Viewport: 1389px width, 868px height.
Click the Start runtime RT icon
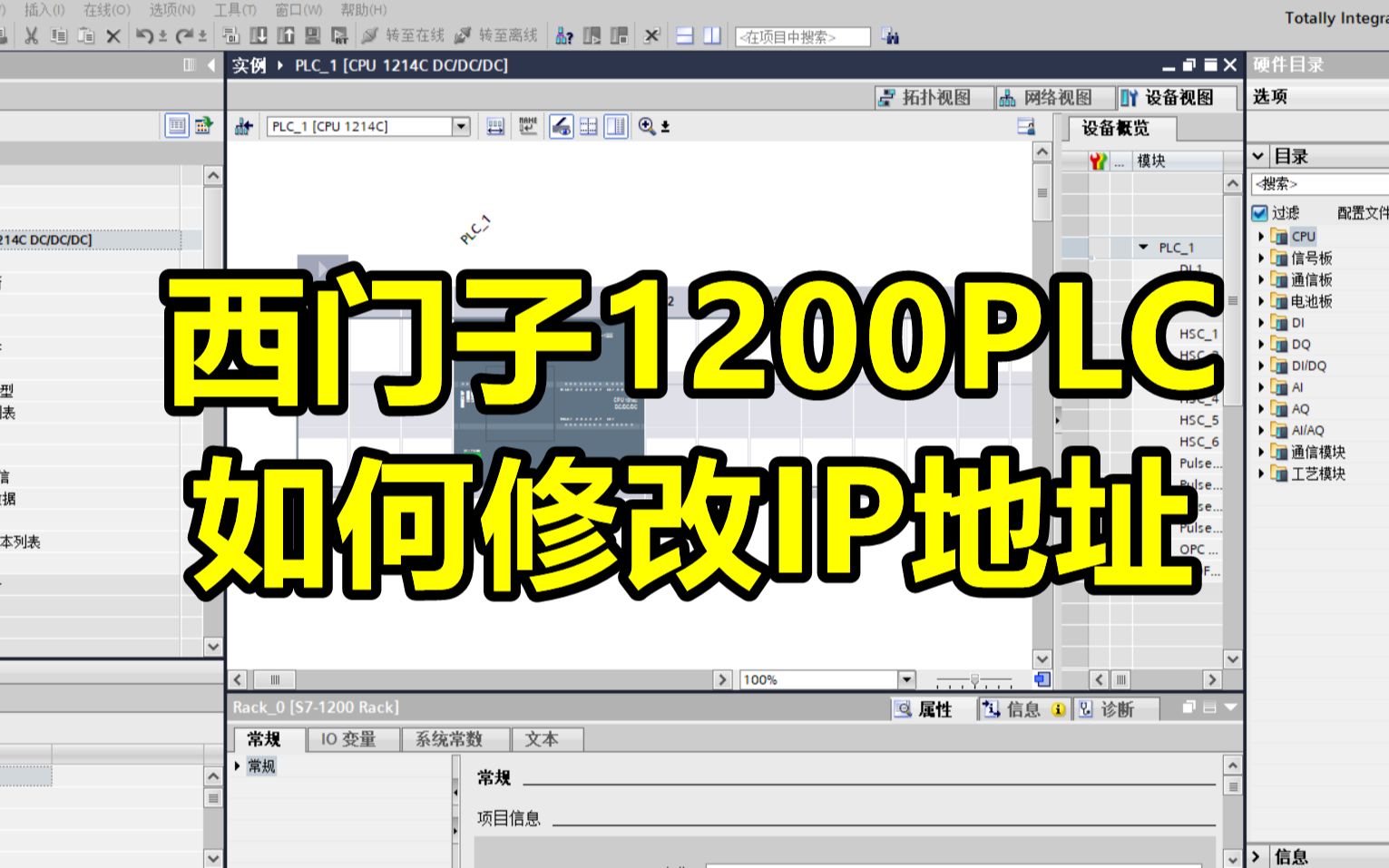tap(340, 35)
